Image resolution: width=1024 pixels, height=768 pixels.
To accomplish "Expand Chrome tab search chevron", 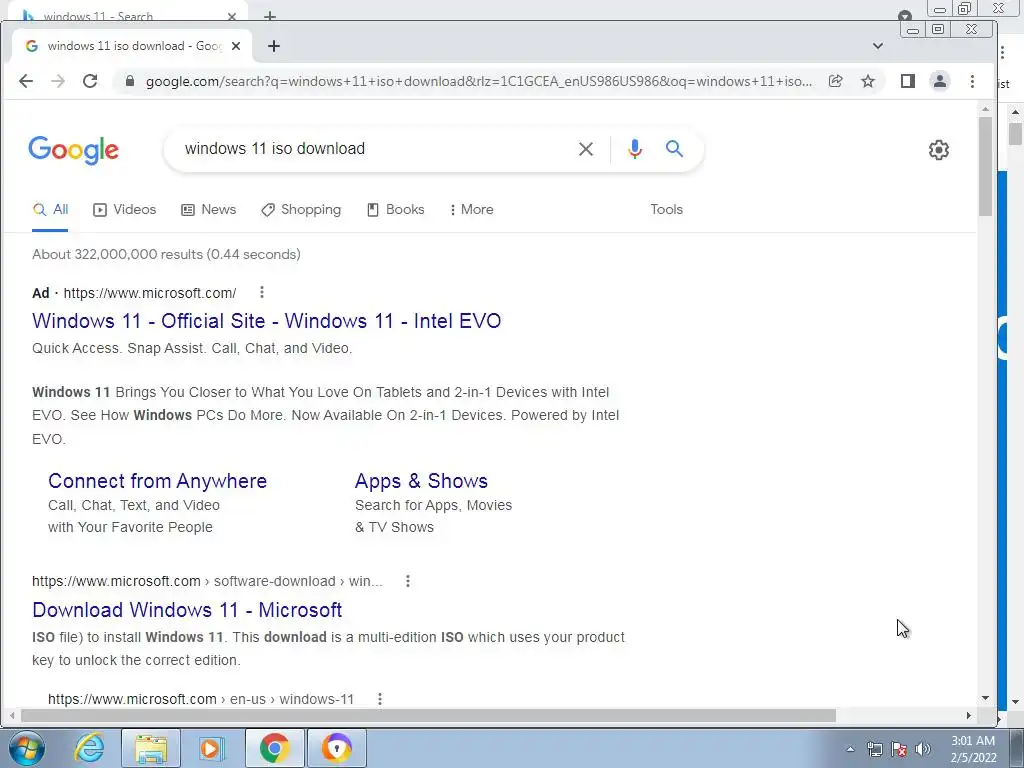I will (x=877, y=46).
